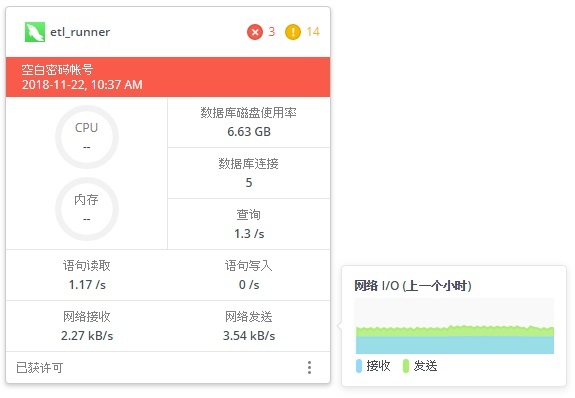Click the 数据库磁盘使用率 6.63 GB metric
575x398 pixels.
click(x=249, y=123)
